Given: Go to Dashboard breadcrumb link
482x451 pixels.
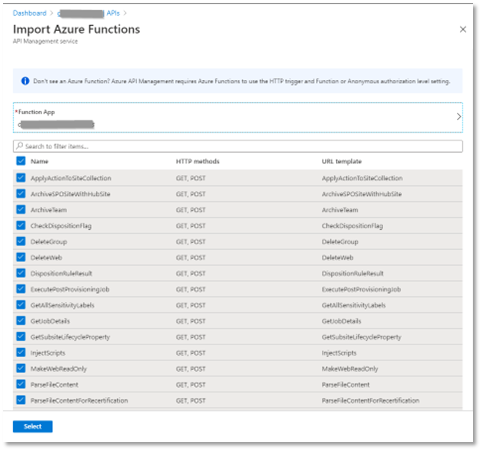Looking at the screenshot, I should click(30, 13).
